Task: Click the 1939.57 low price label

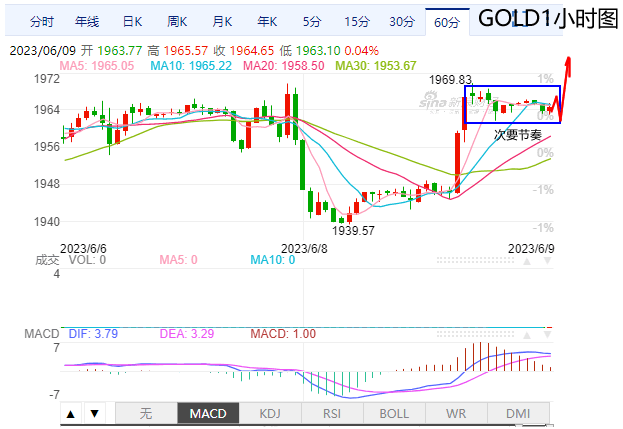Action: (x=353, y=230)
